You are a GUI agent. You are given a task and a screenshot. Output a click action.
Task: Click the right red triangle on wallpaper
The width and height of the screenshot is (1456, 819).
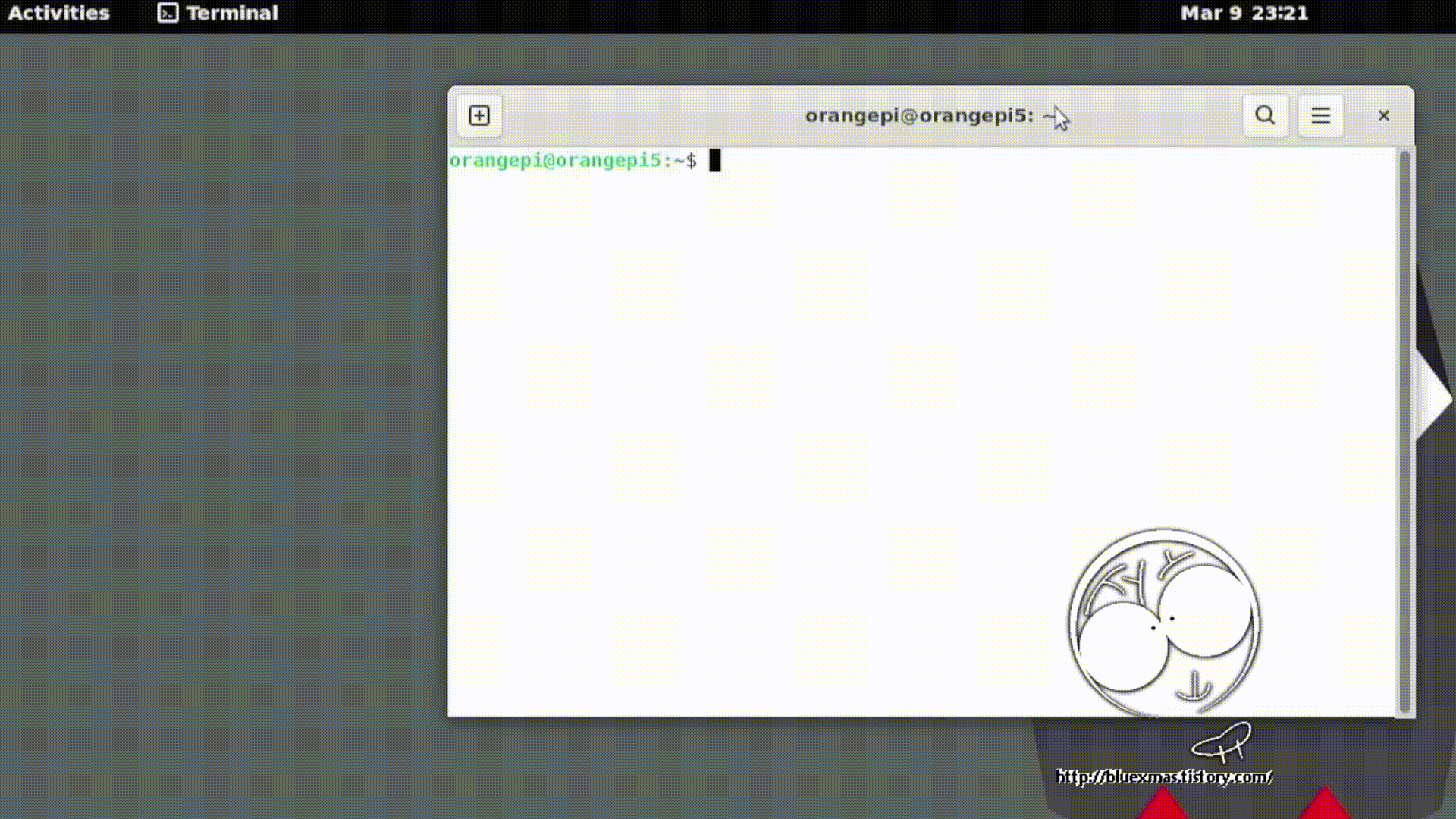coord(1324,805)
